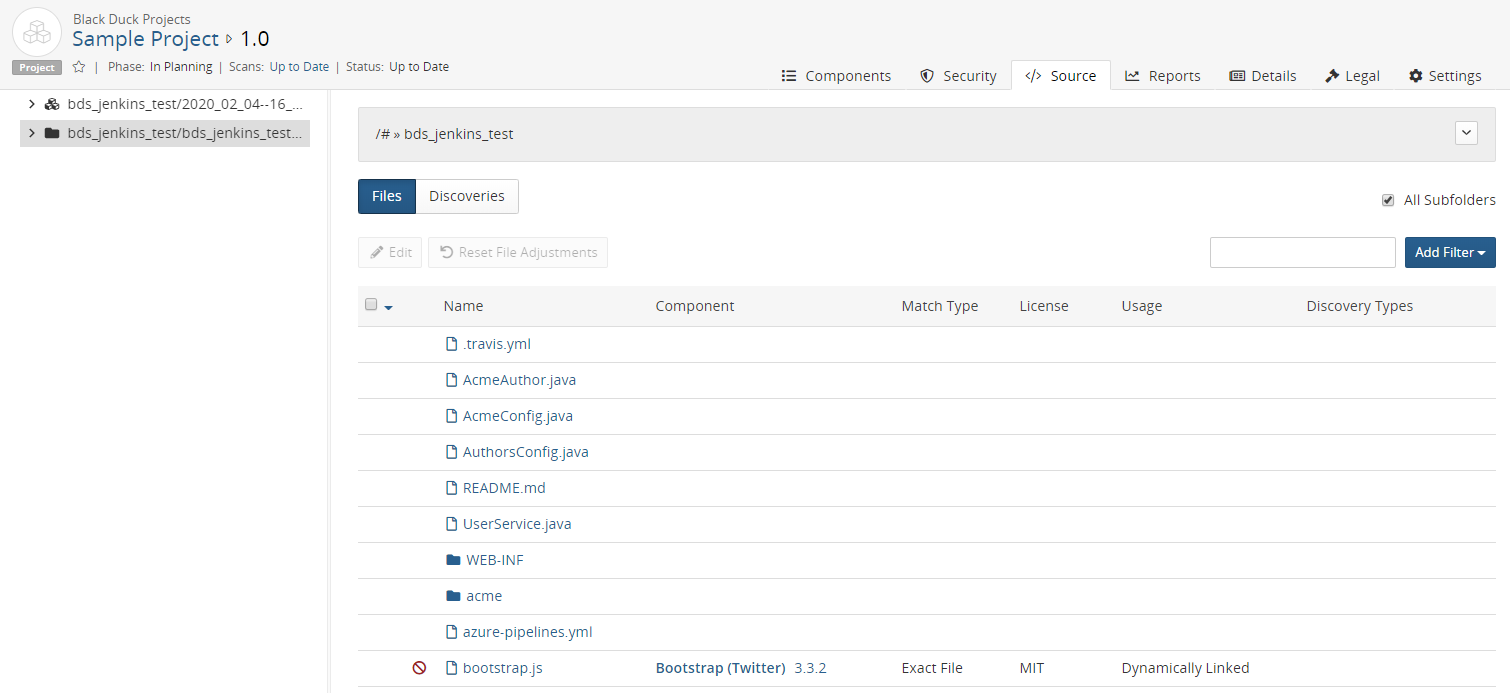1510x693 pixels.
Task: Click the folder icon in the selected tree row
Action: click(52, 133)
